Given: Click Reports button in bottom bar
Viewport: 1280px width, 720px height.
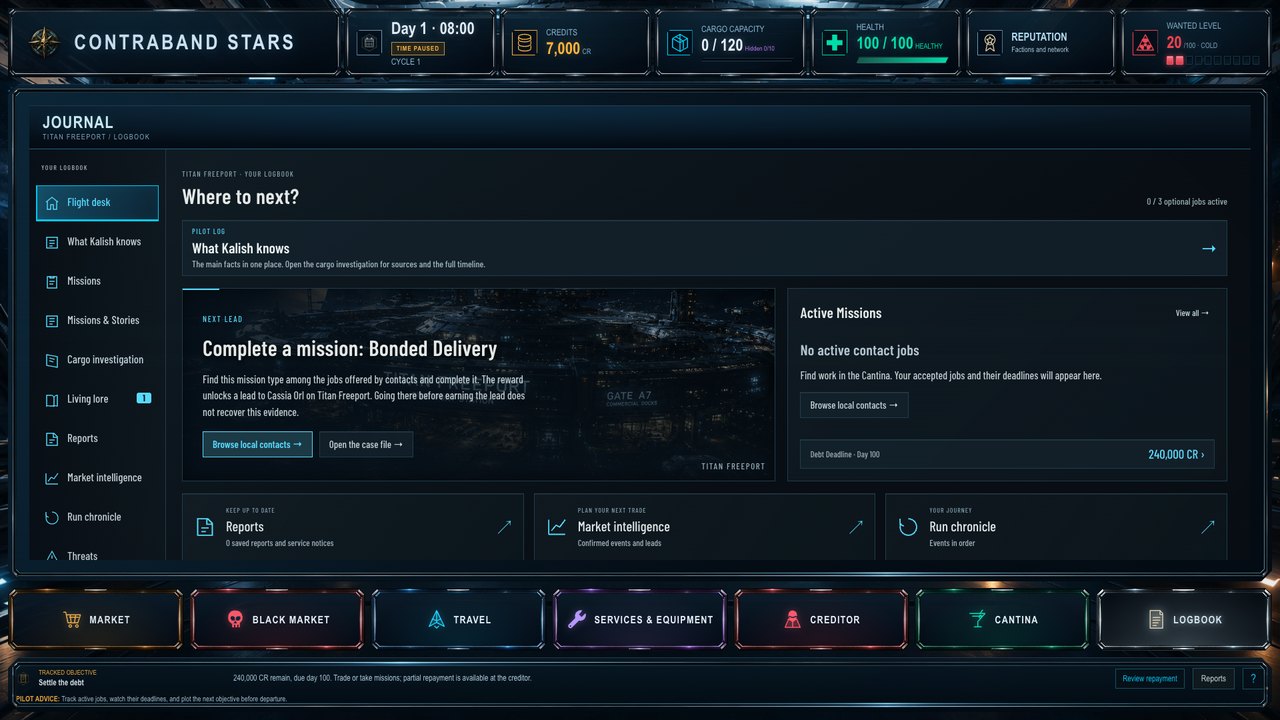Looking at the screenshot, I should tap(1213, 678).
